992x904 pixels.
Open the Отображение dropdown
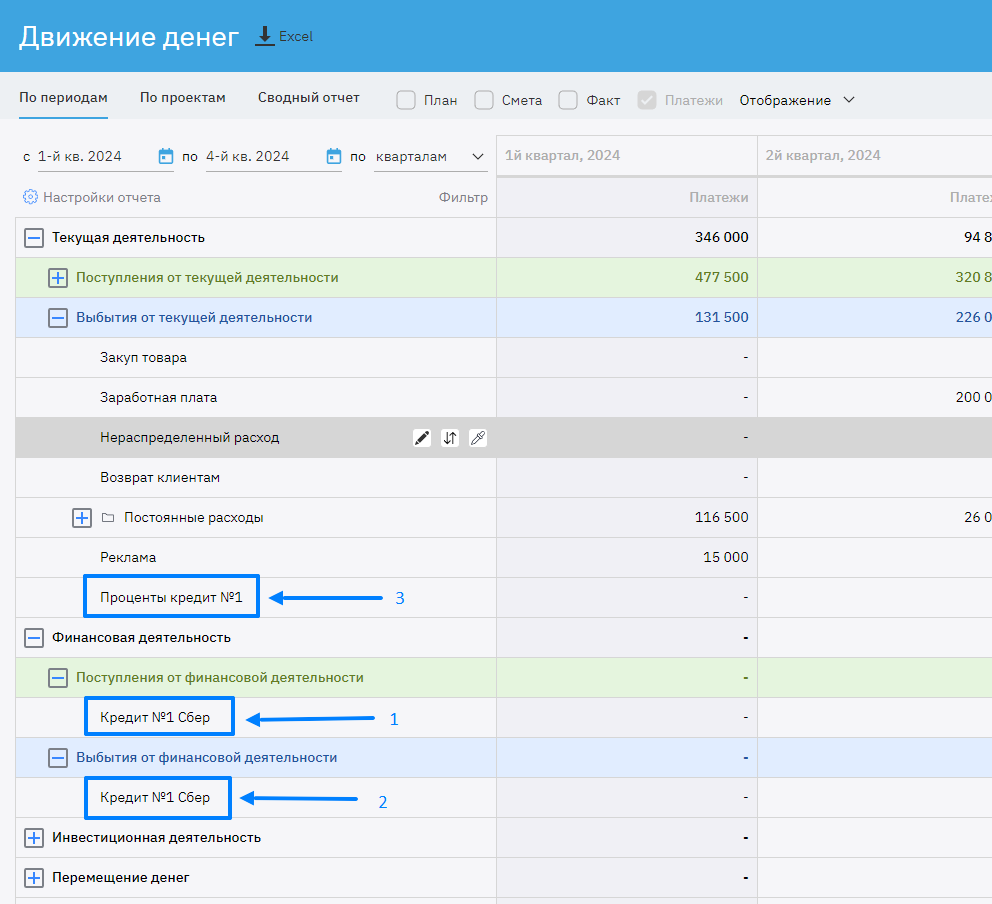click(x=797, y=100)
